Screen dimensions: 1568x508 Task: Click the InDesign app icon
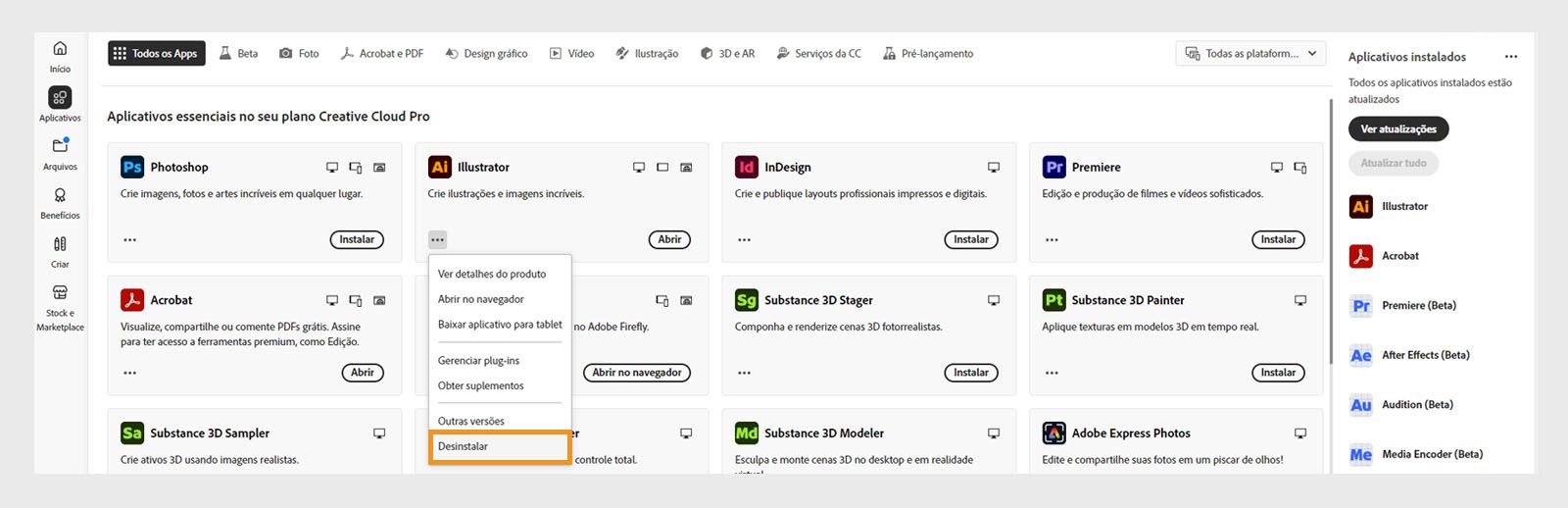pos(747,167)
